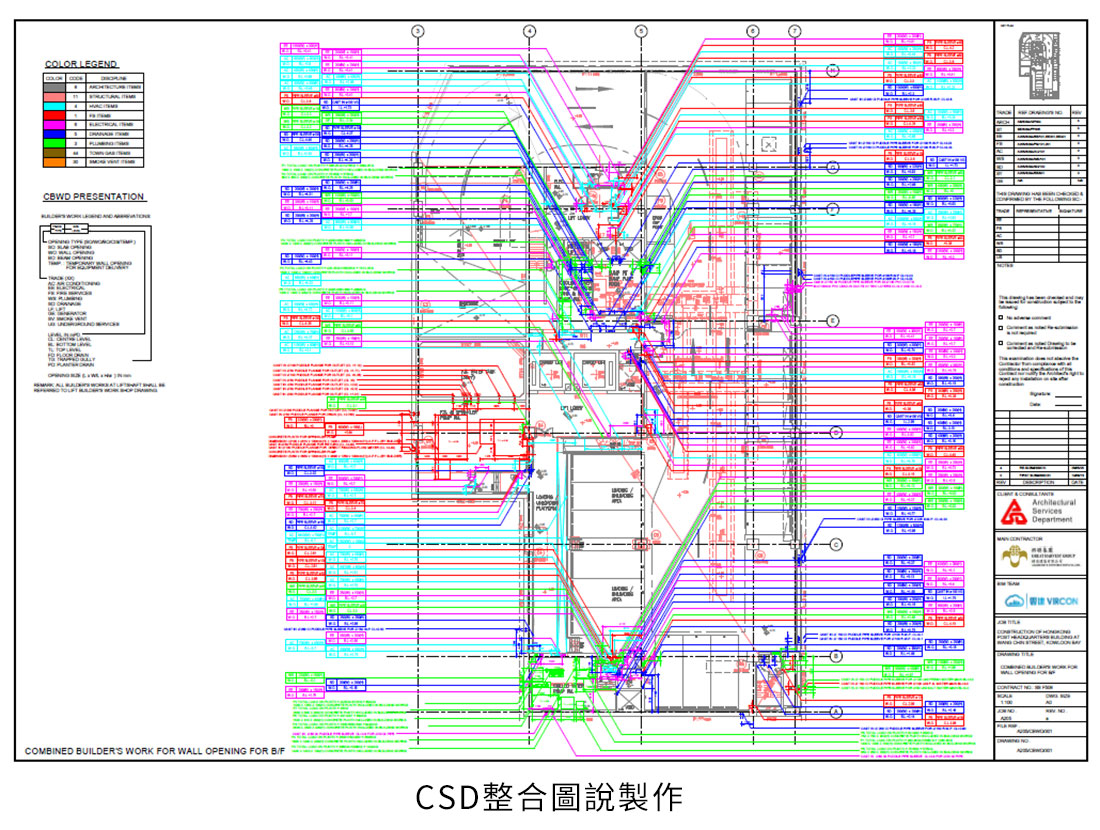Click the Architectural Services Department red logo
Viewport: 1100px width, 830px height.
coord(1013,512)
